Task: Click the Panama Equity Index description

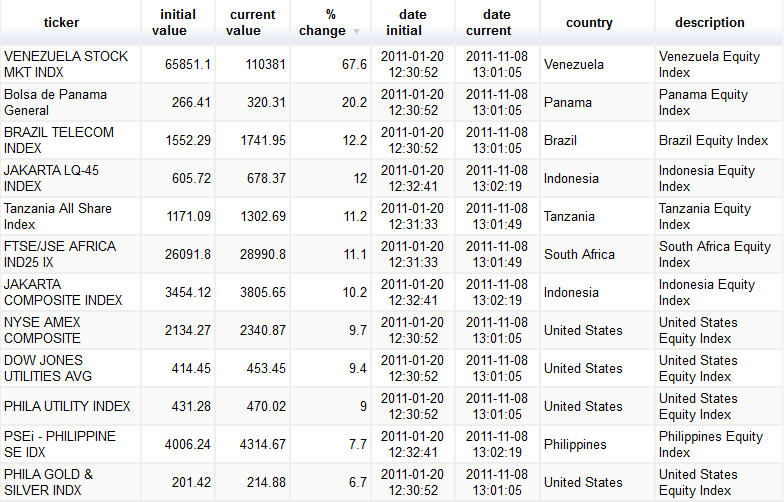Action: [703, 102]
